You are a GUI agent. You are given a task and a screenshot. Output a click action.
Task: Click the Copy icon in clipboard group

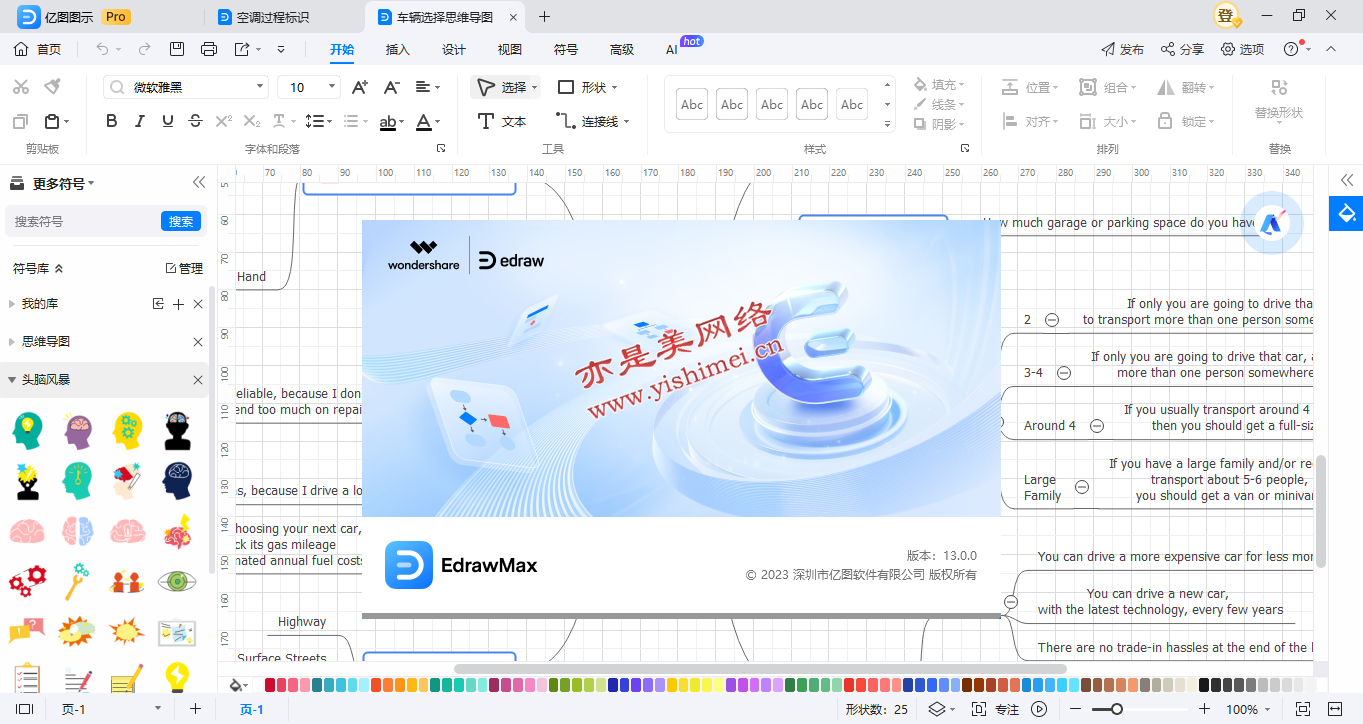[21, 122]
